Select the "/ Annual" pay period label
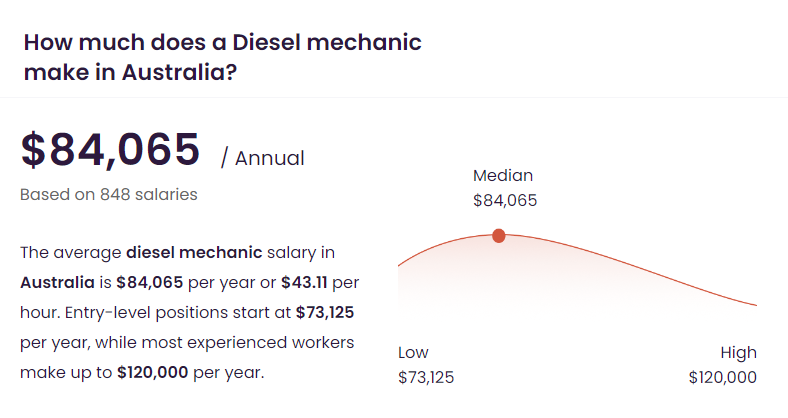788x418 pixels. pos(262,158)
